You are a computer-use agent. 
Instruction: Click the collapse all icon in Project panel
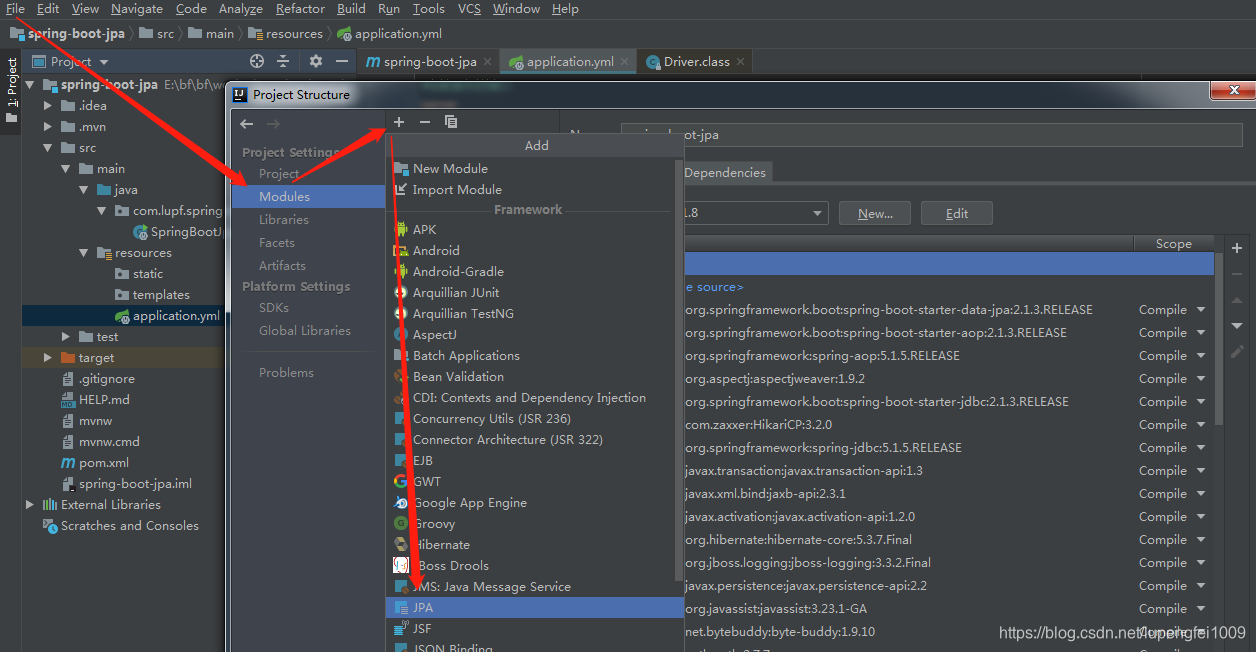click(283, 61)
